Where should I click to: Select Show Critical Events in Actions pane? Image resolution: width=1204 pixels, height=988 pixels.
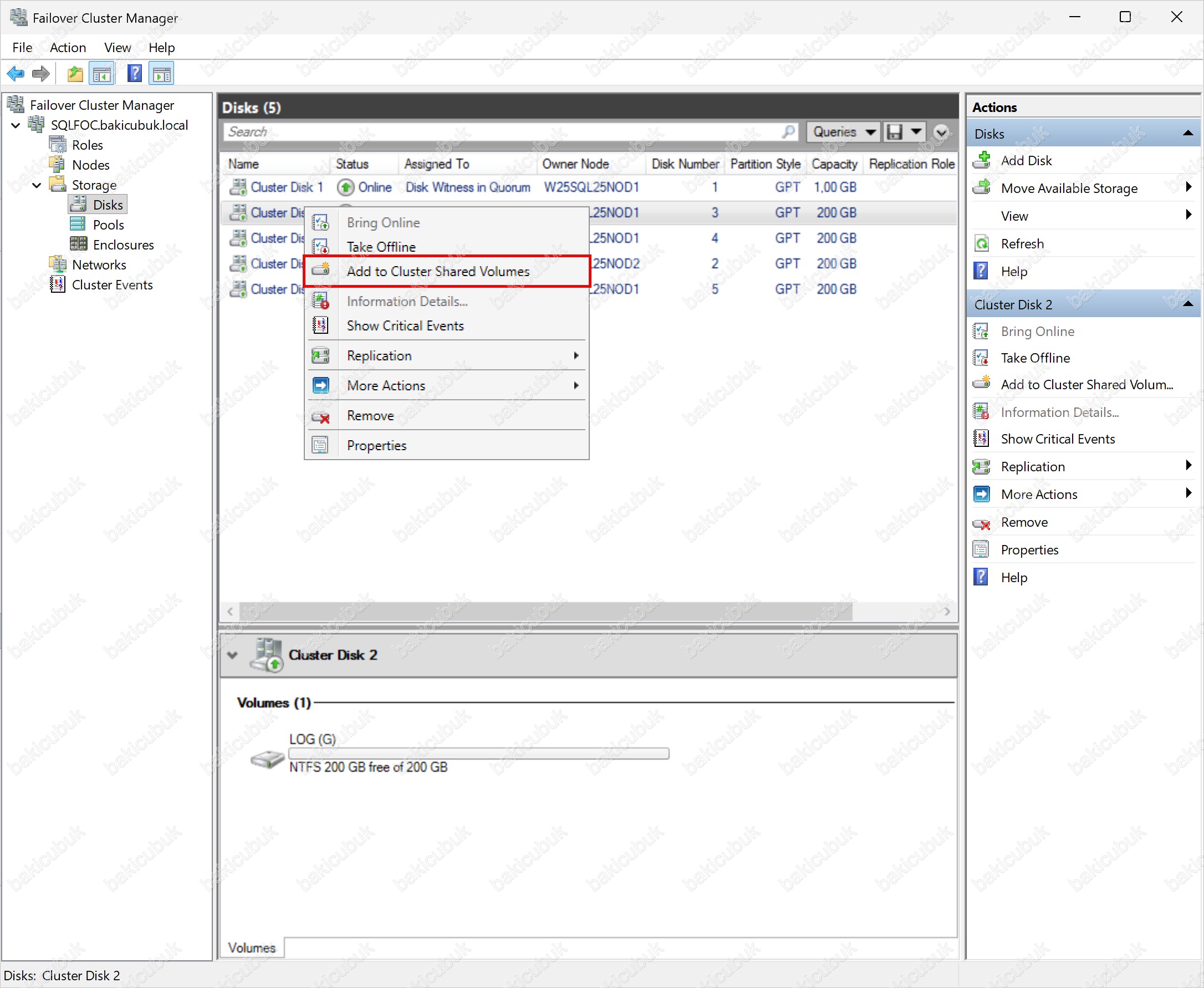click(x=1057, y=439)
